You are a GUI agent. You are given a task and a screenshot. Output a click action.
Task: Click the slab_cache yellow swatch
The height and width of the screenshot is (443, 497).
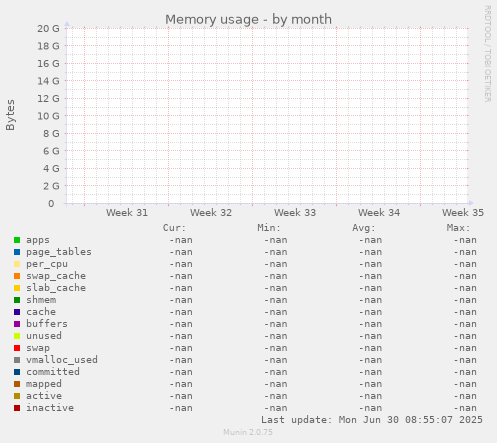click(17, 288)
